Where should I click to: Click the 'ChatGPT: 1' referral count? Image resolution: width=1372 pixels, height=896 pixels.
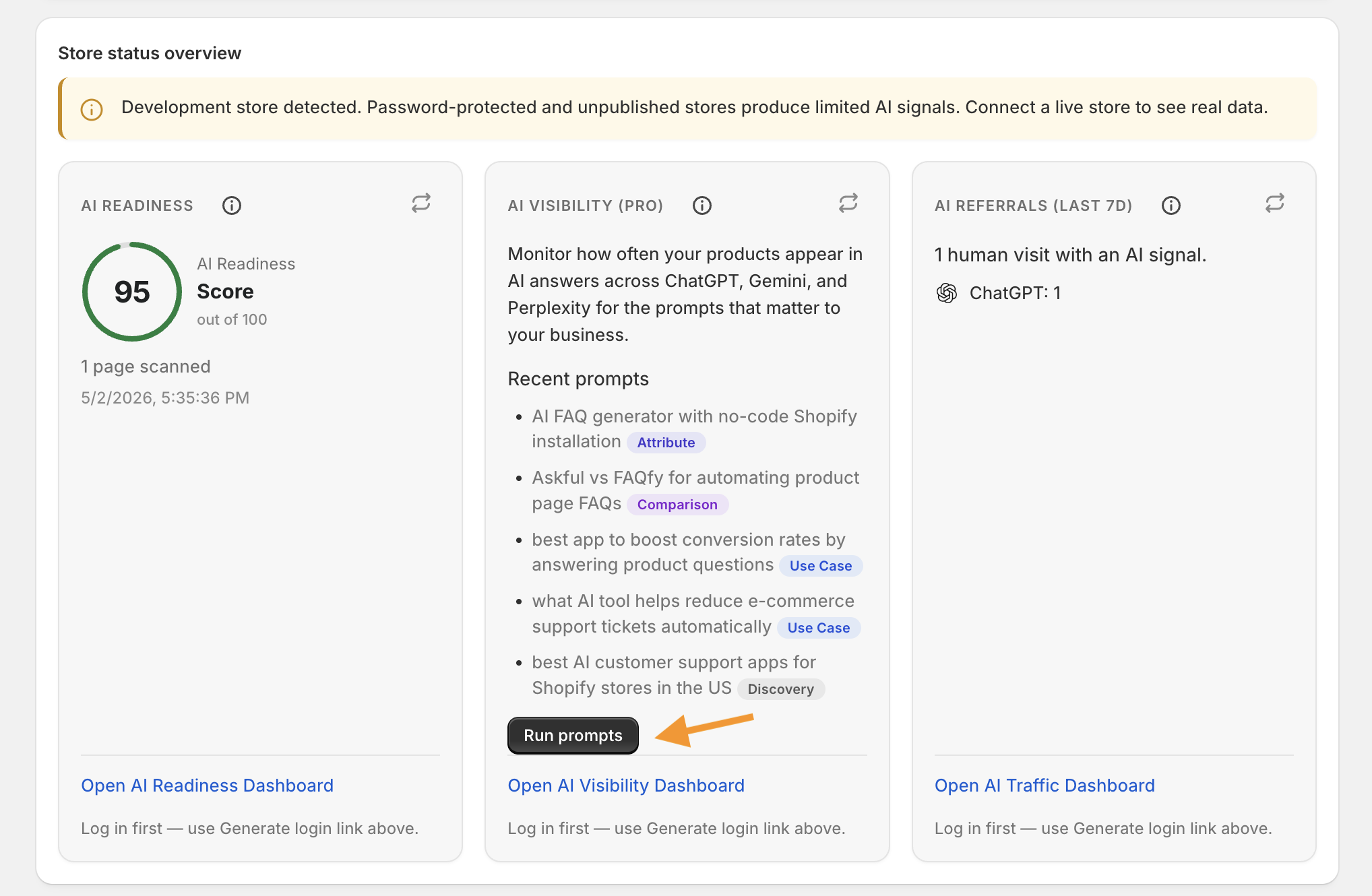click(x=1015, y=293)
